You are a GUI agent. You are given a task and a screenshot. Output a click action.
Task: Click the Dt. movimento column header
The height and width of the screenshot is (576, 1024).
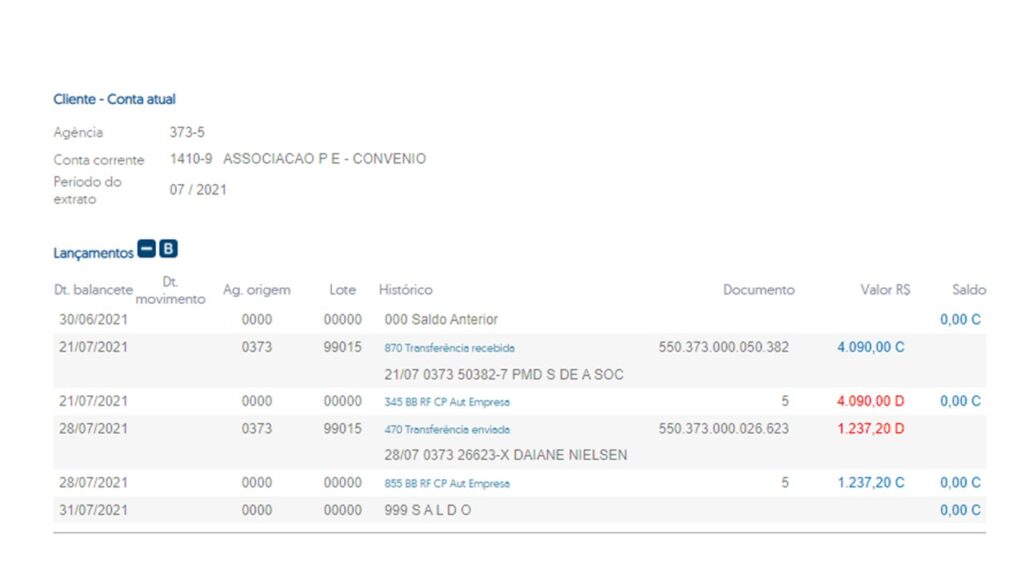click(x=170, y=291)
